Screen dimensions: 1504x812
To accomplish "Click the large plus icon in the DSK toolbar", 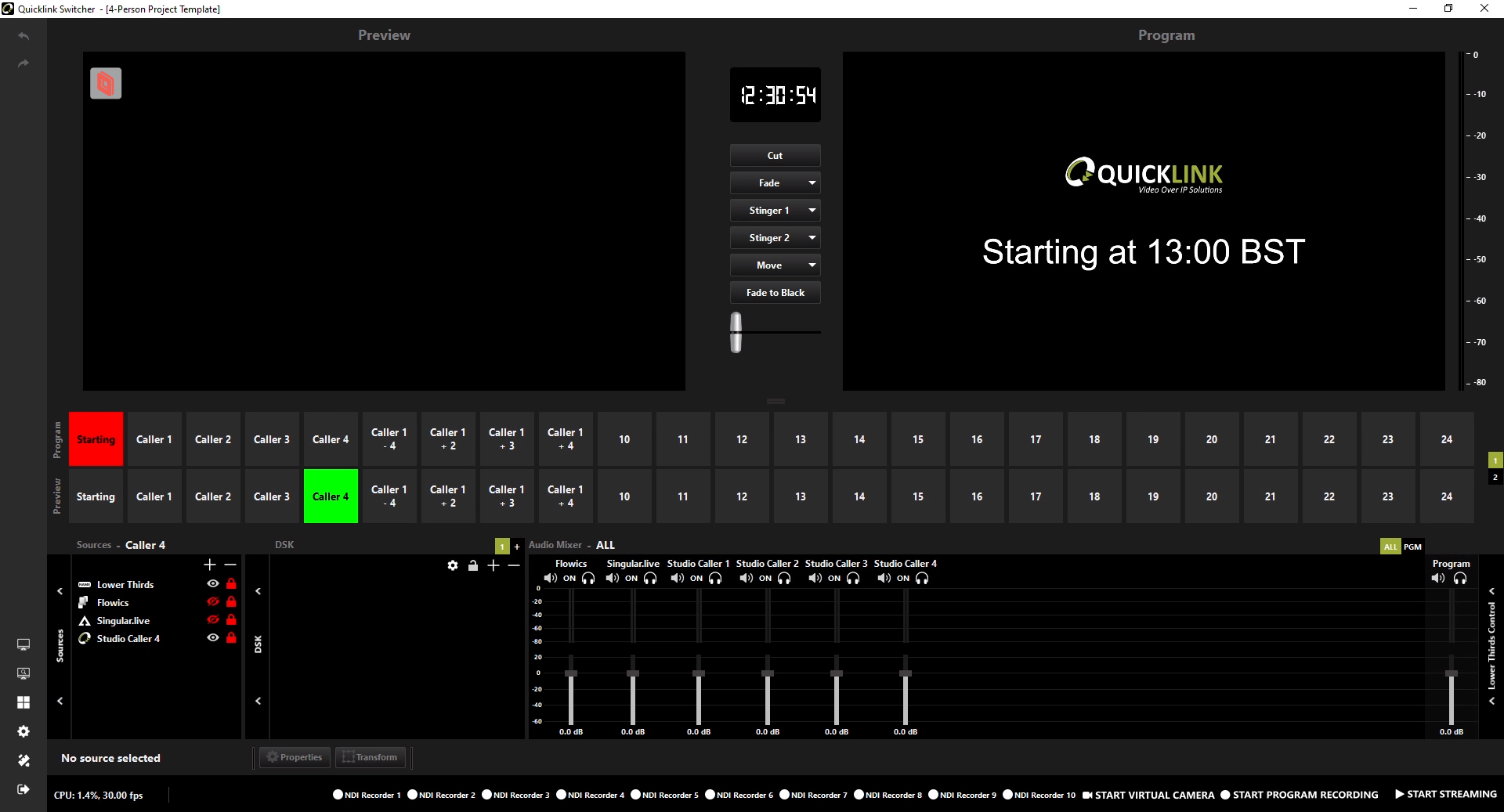I will click(x=493, y=565).
